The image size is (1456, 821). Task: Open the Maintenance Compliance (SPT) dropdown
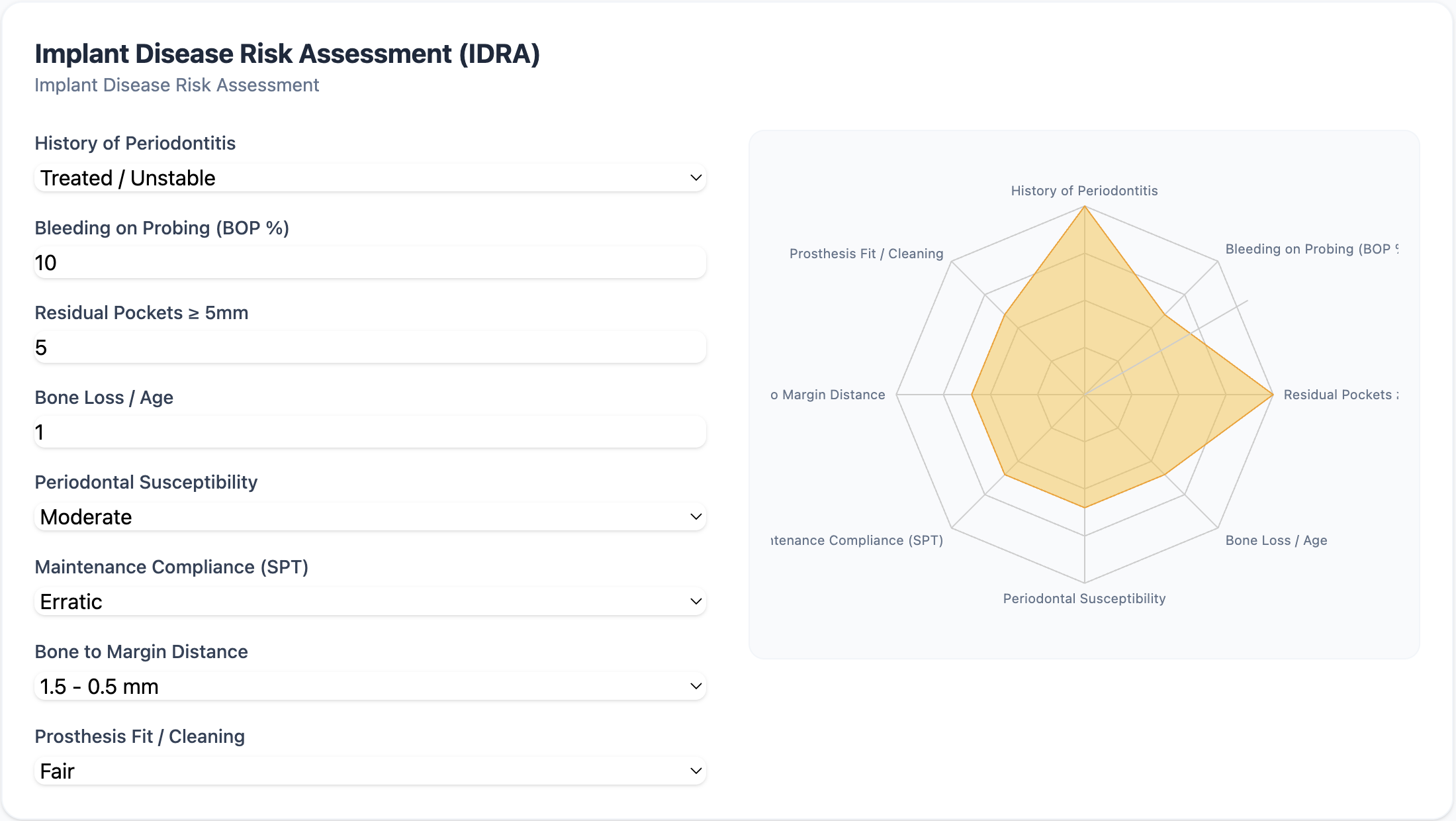(370, 601)
